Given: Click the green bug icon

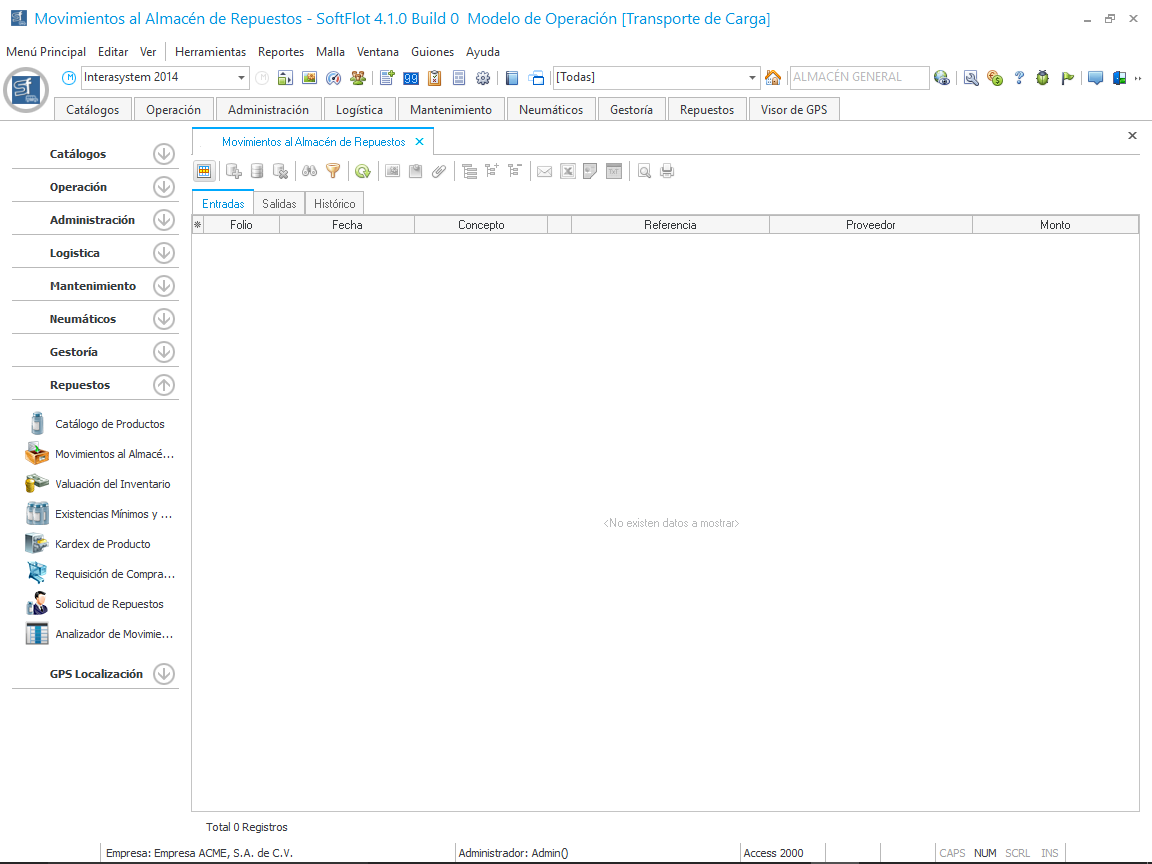Looking at the screenshot, I should 1043,78.
